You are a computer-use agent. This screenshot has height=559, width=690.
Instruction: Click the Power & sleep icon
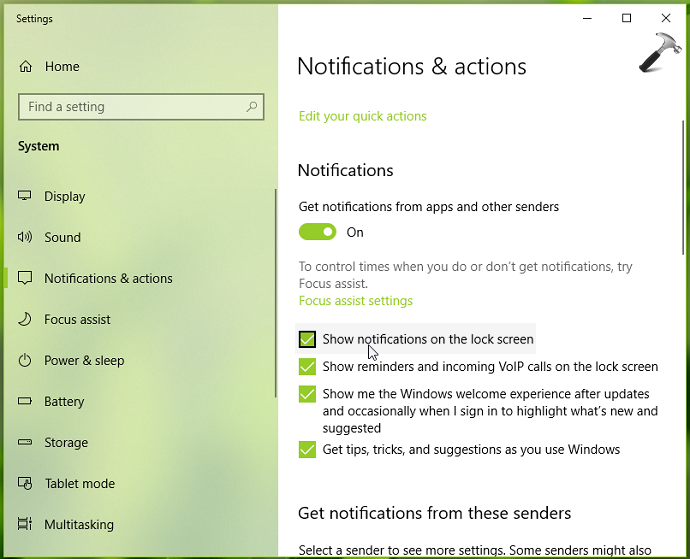click(25, 360)
